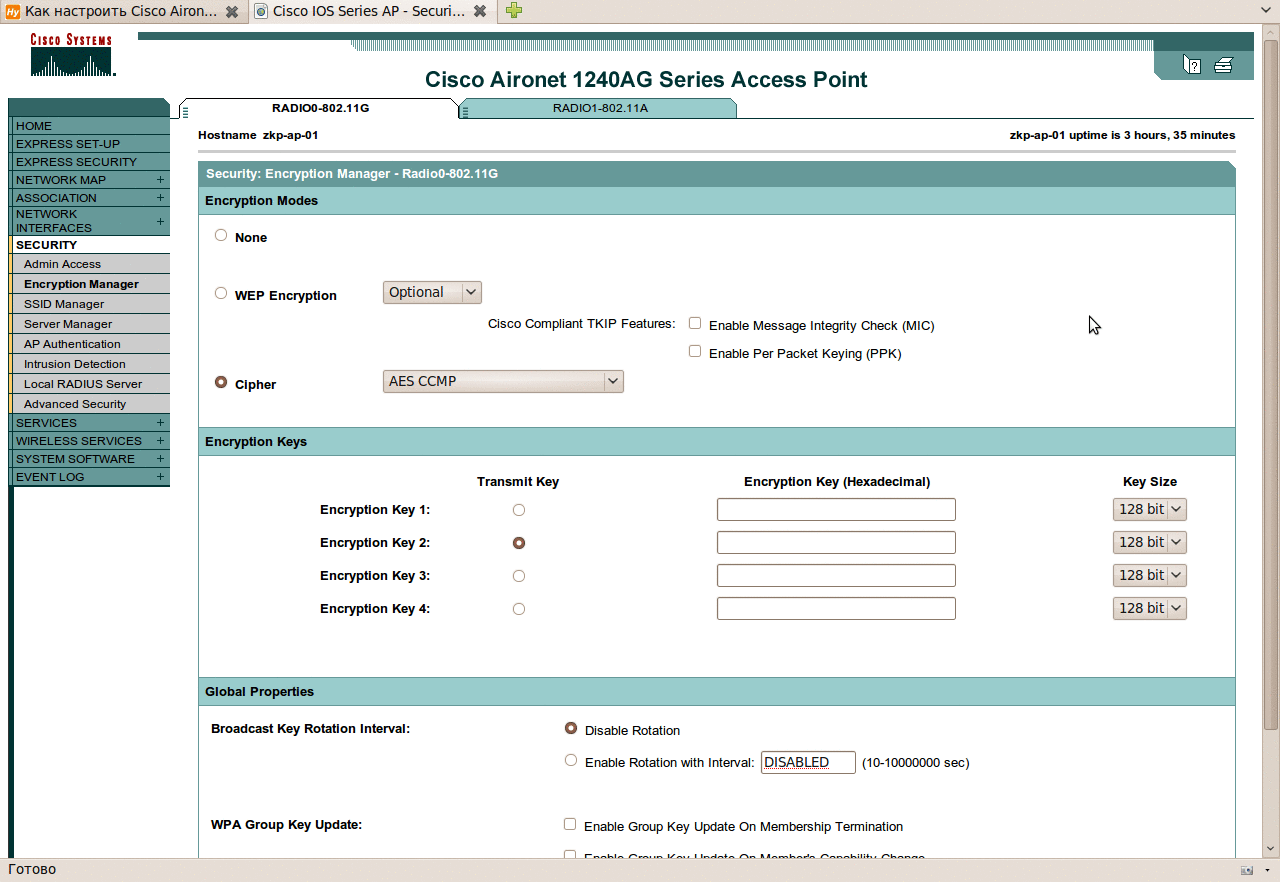Switch to RADIO1-802.11A tab
Viewport: 1280px width, 882px height.
600,108
